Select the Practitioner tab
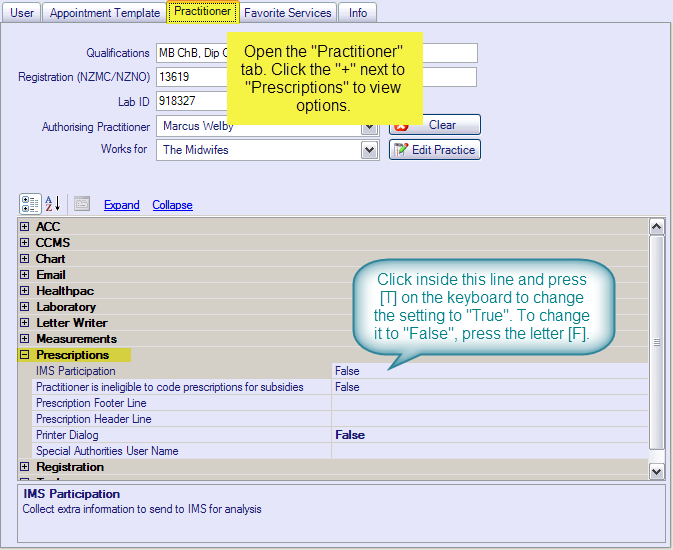 tap(203, 12)
